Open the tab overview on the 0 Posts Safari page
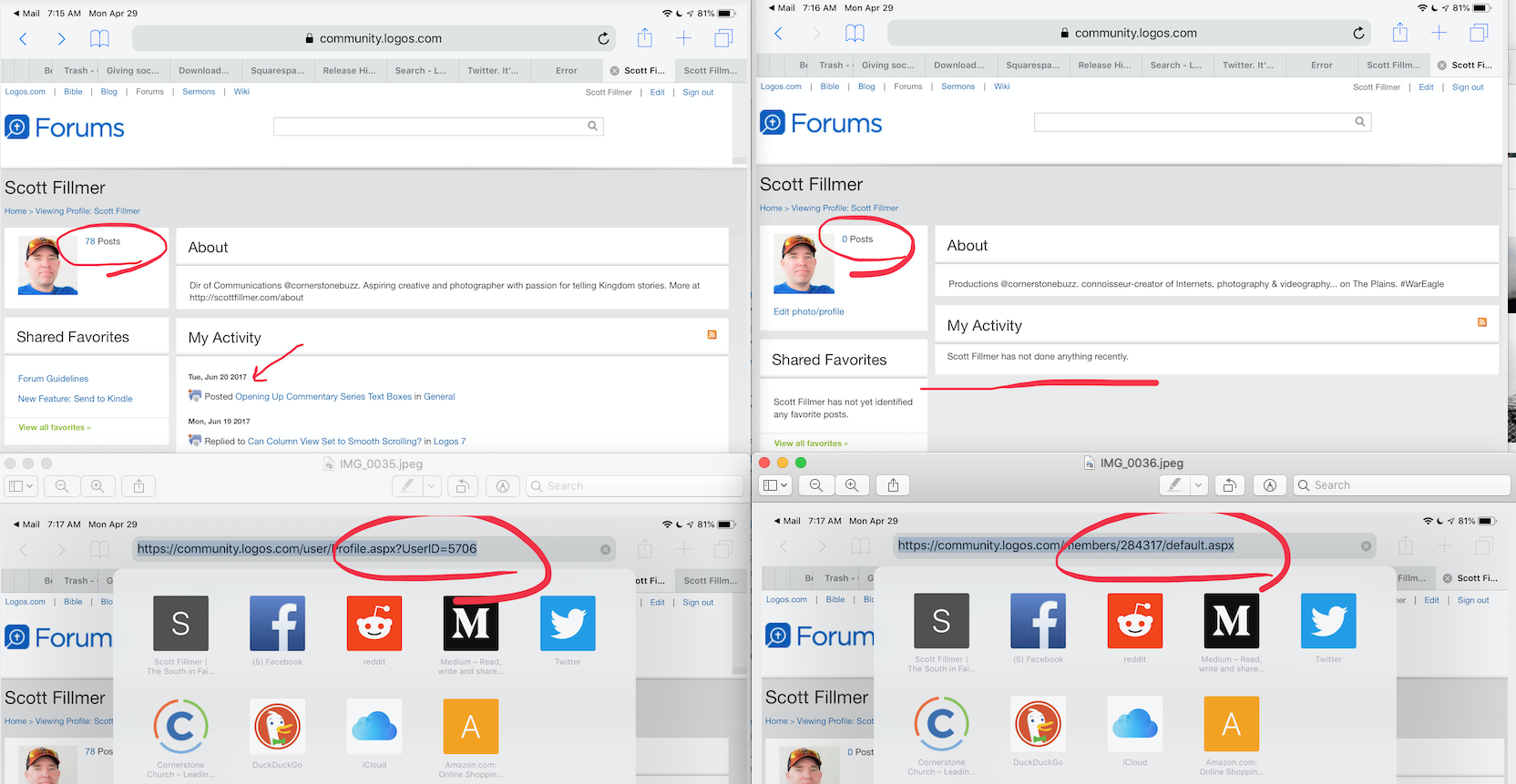 1479,33
